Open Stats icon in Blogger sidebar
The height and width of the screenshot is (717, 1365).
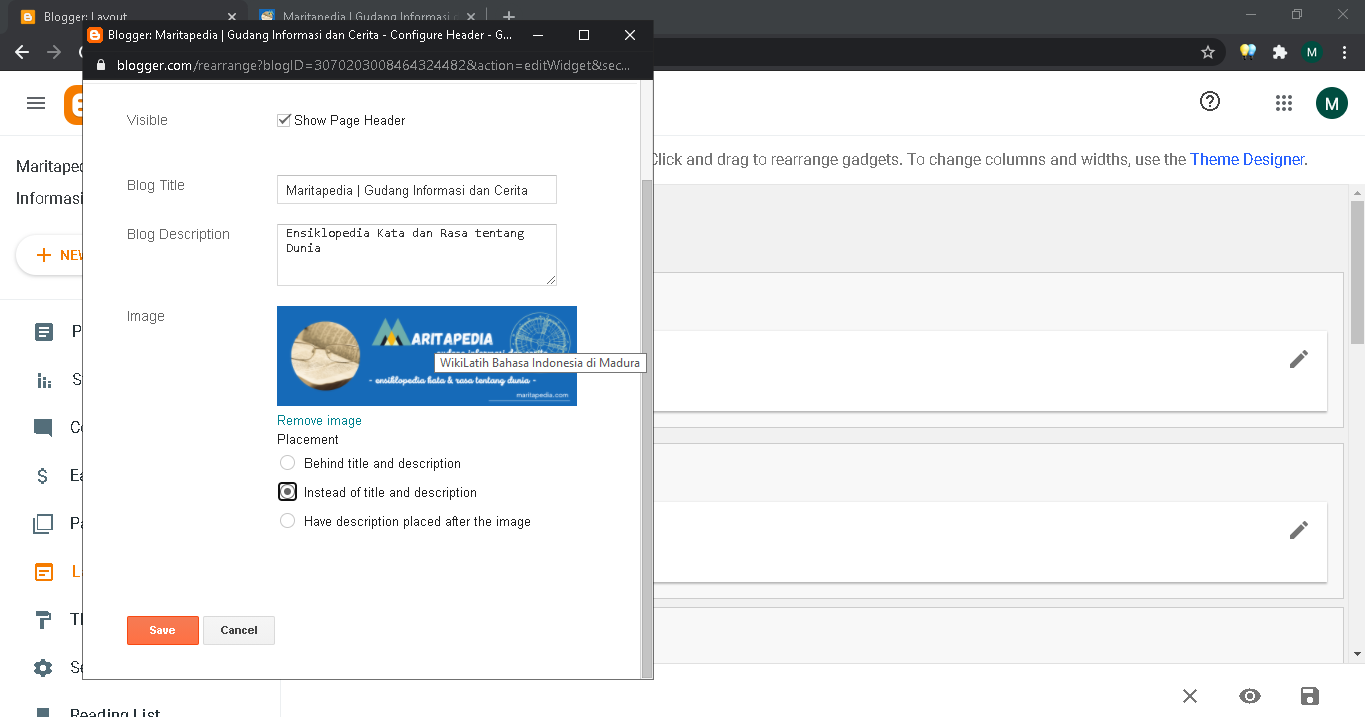[44, 380]
